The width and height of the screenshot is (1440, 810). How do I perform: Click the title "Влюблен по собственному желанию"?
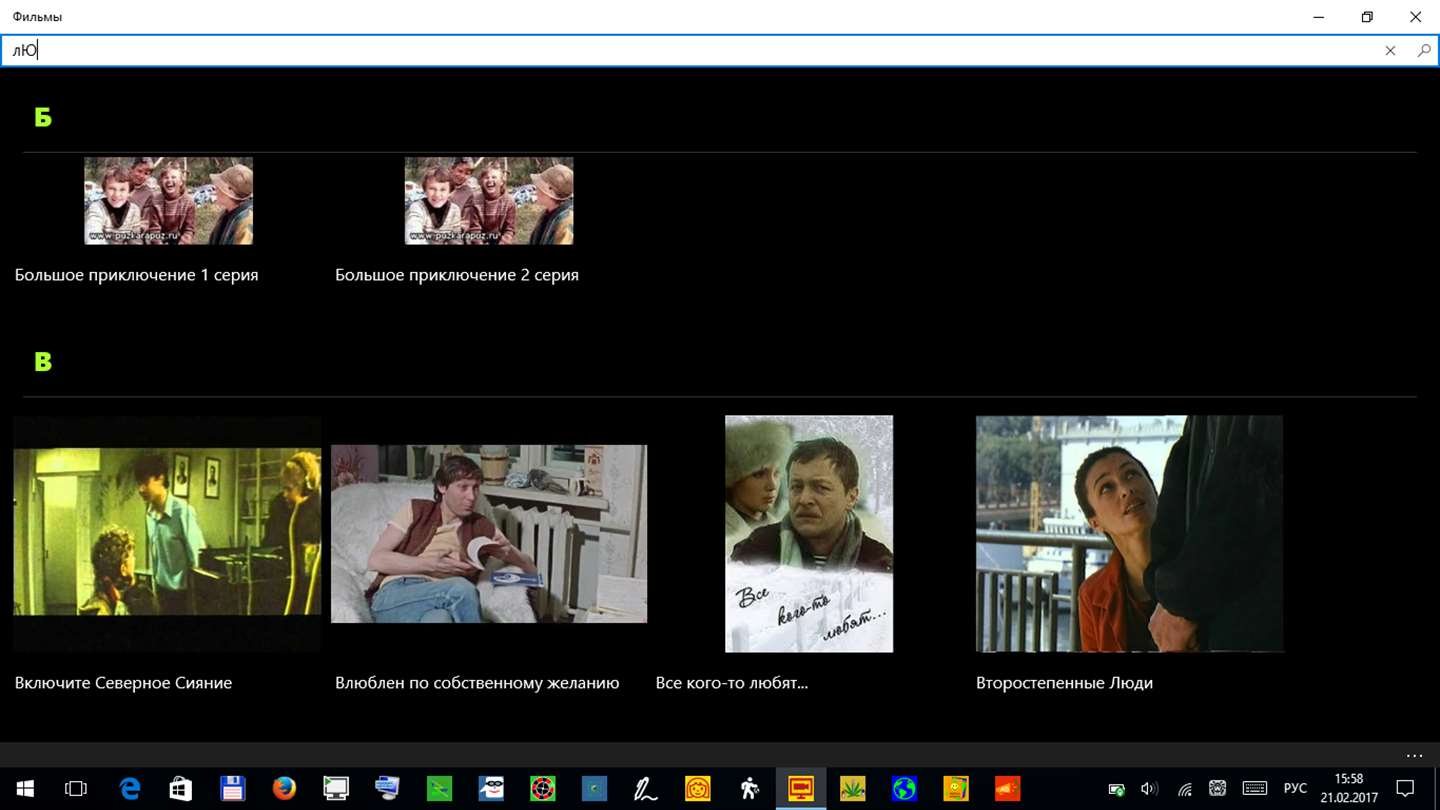pos(477,683)
